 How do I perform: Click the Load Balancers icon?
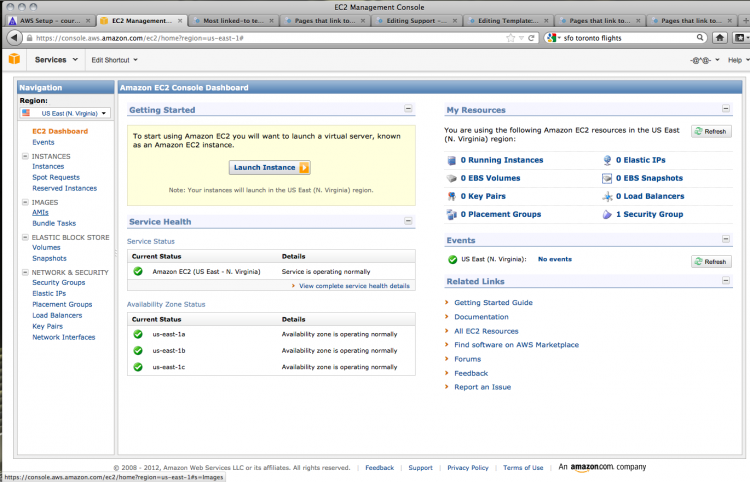coord(607,197)
